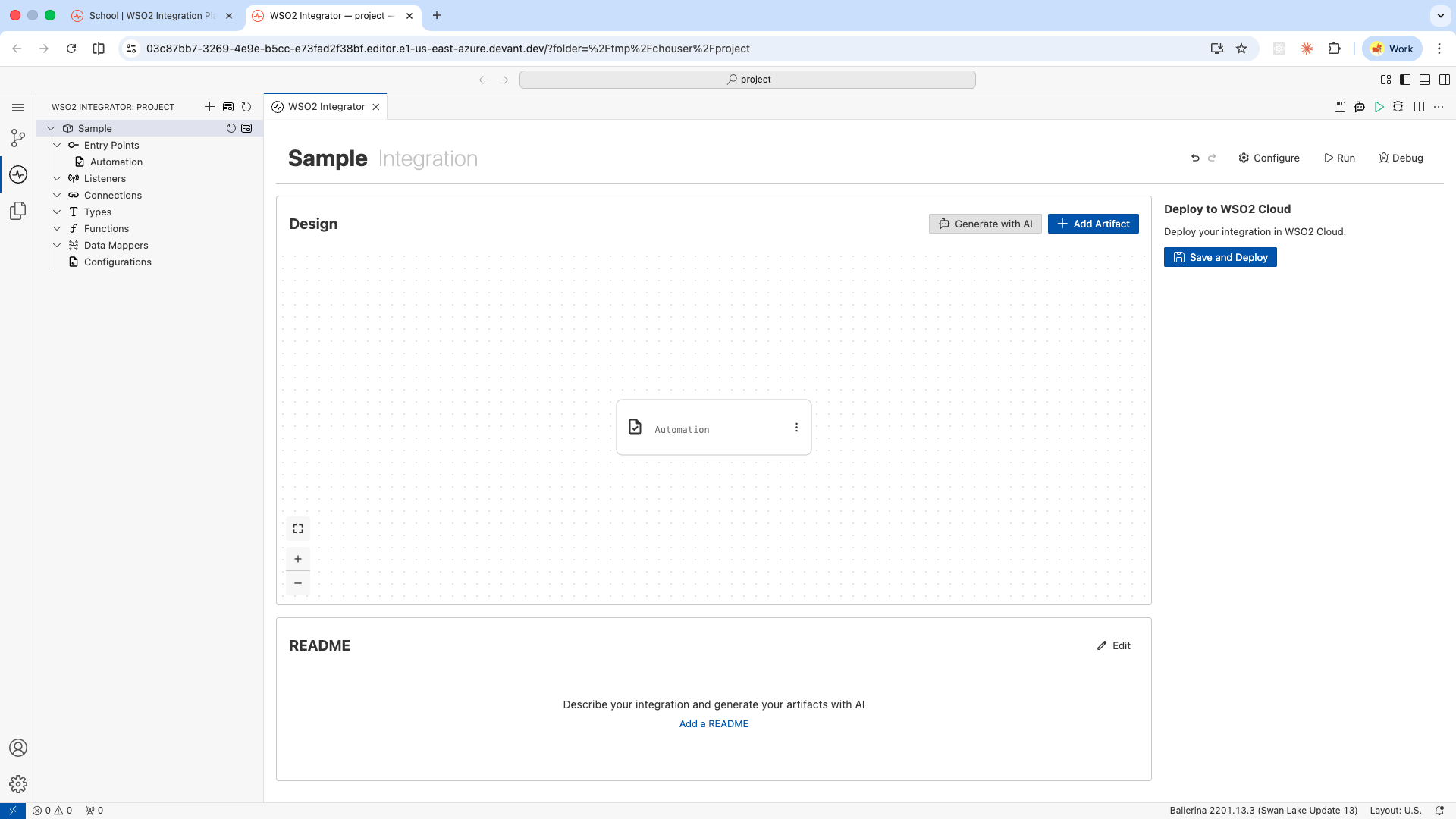Collapse the Entry Points tree node

tap(57, 145)
